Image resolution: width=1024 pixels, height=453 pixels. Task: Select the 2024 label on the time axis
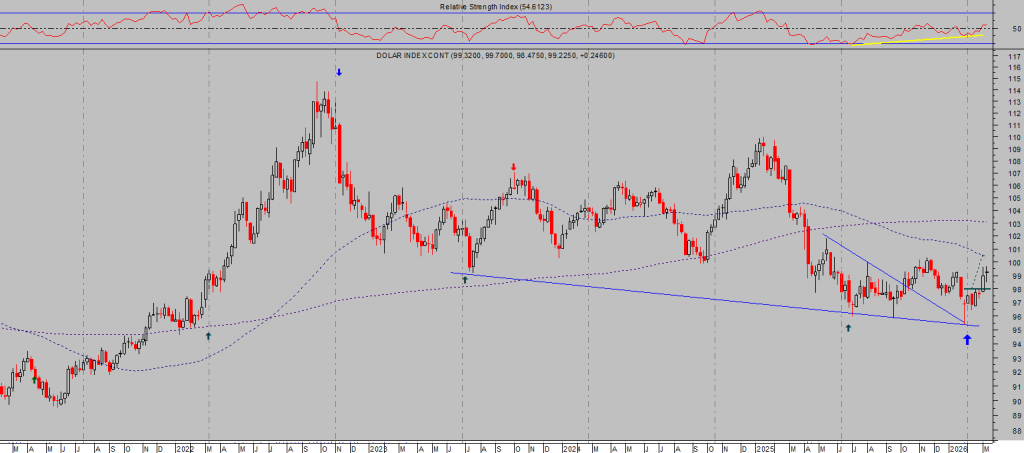pyautogui.click(x=571, y=447)
